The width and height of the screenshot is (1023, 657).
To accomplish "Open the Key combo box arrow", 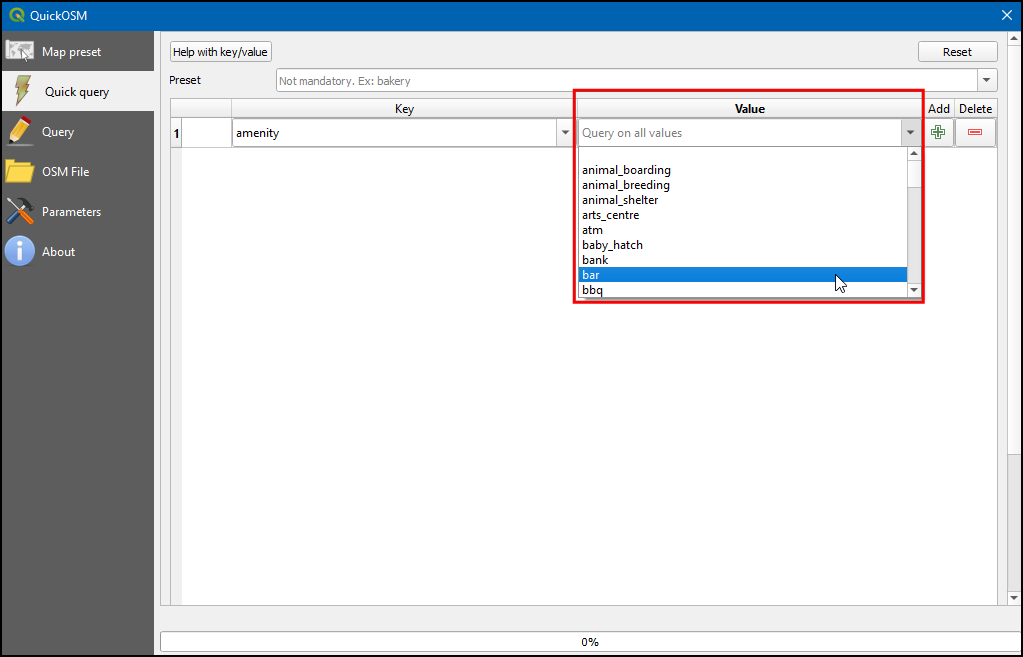I will 565,133.
